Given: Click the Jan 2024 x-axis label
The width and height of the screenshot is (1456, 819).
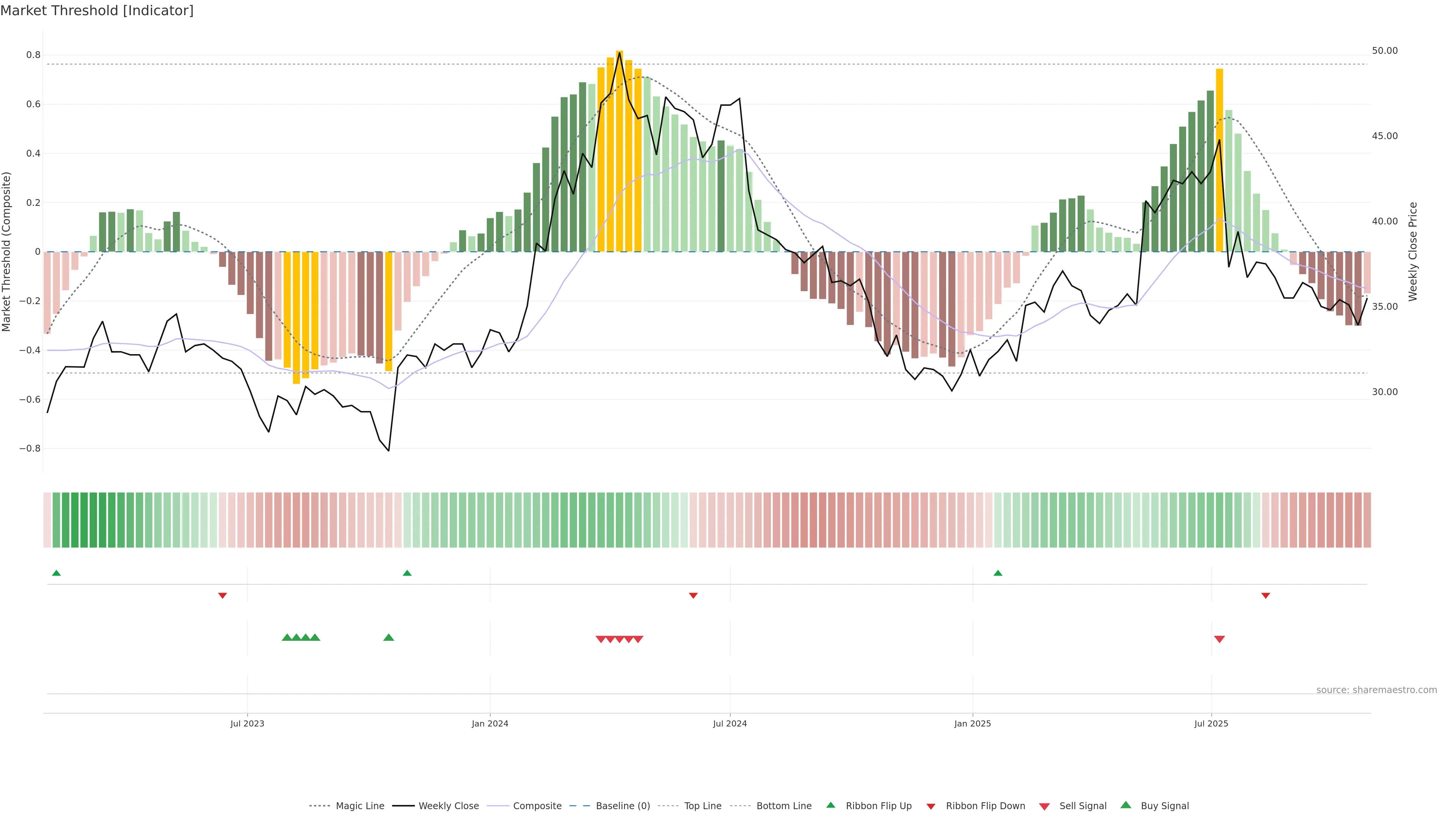Looking at the screenshot, I should tap(490, 723).
